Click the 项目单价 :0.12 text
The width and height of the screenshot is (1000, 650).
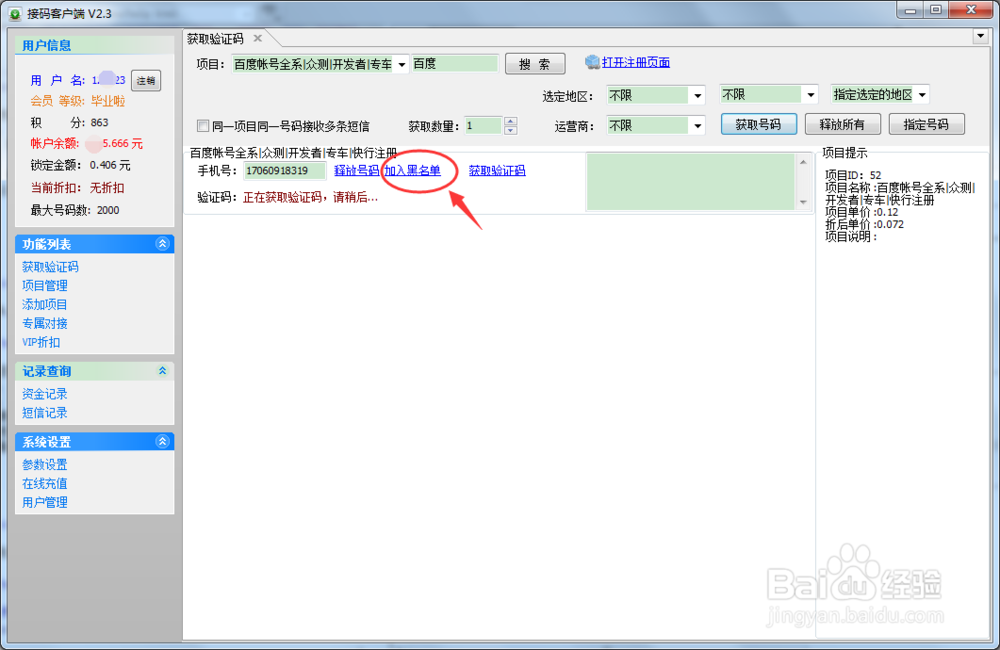tap(862, 212)
